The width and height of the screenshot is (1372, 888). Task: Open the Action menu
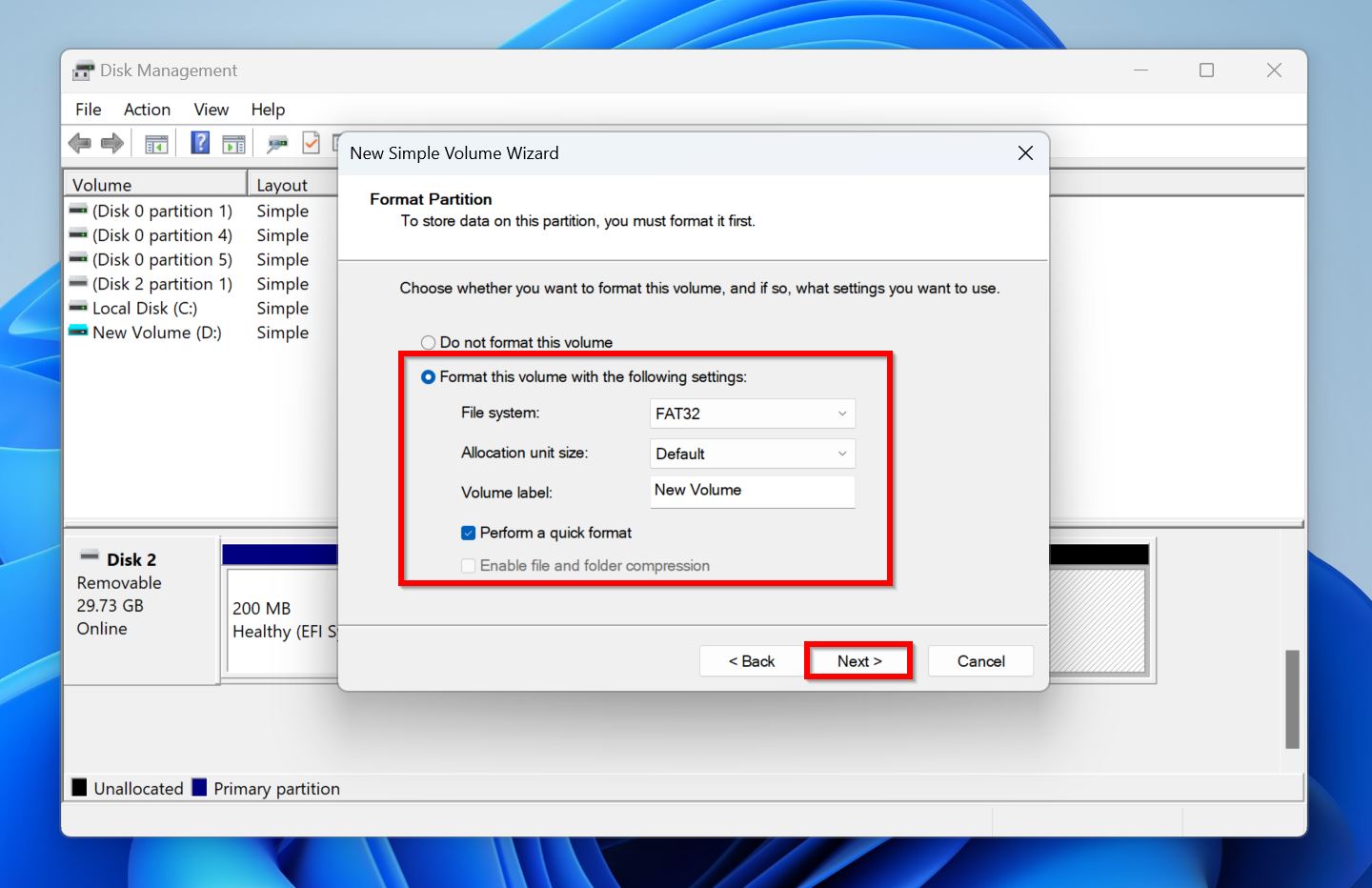tap(147, 110)
